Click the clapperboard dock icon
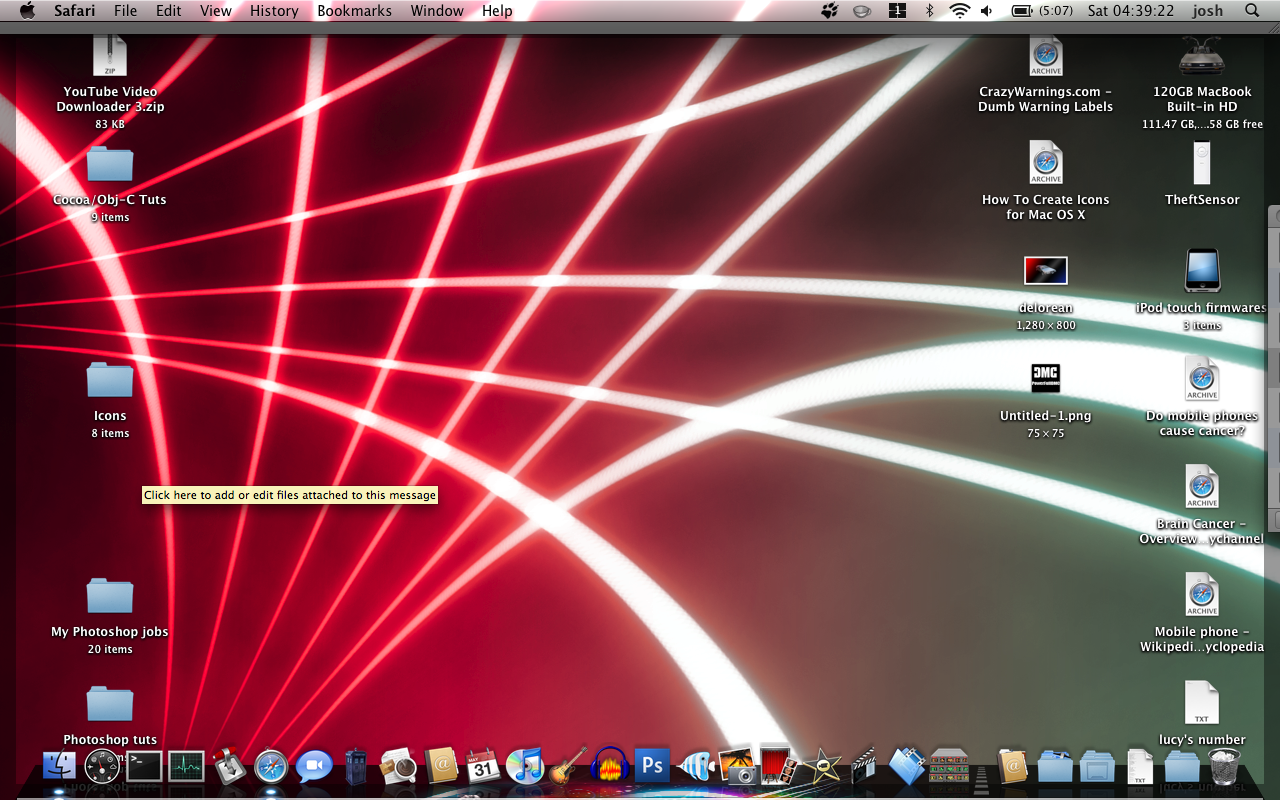The width and height of the screenshot is (1280, 800). point(863,767)
